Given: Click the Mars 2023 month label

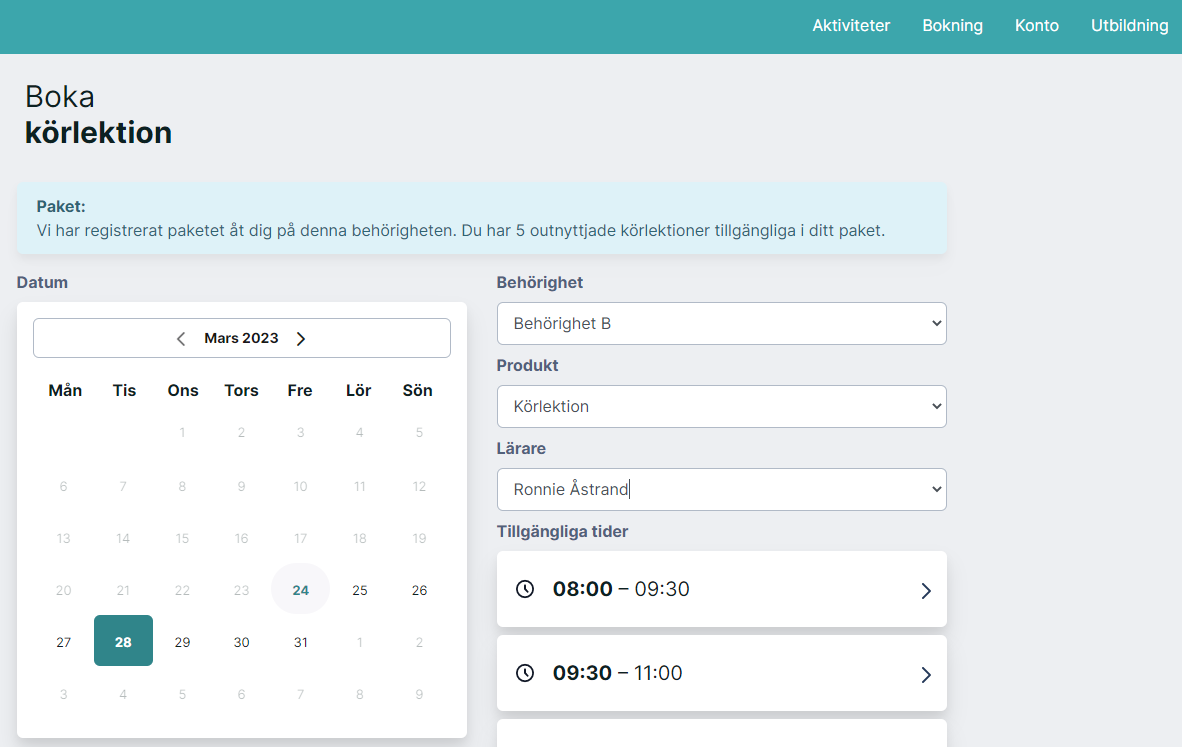Looking at the screenshot, I should 241,338.
